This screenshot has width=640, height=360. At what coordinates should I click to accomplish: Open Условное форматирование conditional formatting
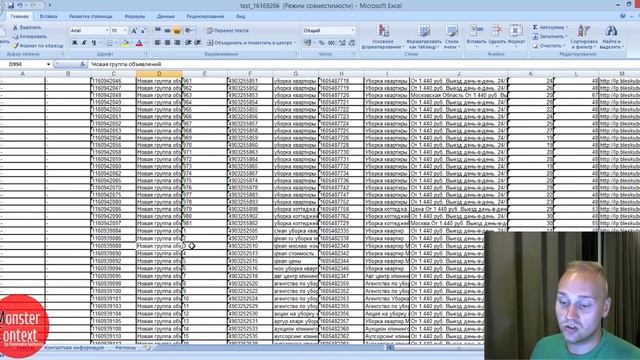(383, 37)
